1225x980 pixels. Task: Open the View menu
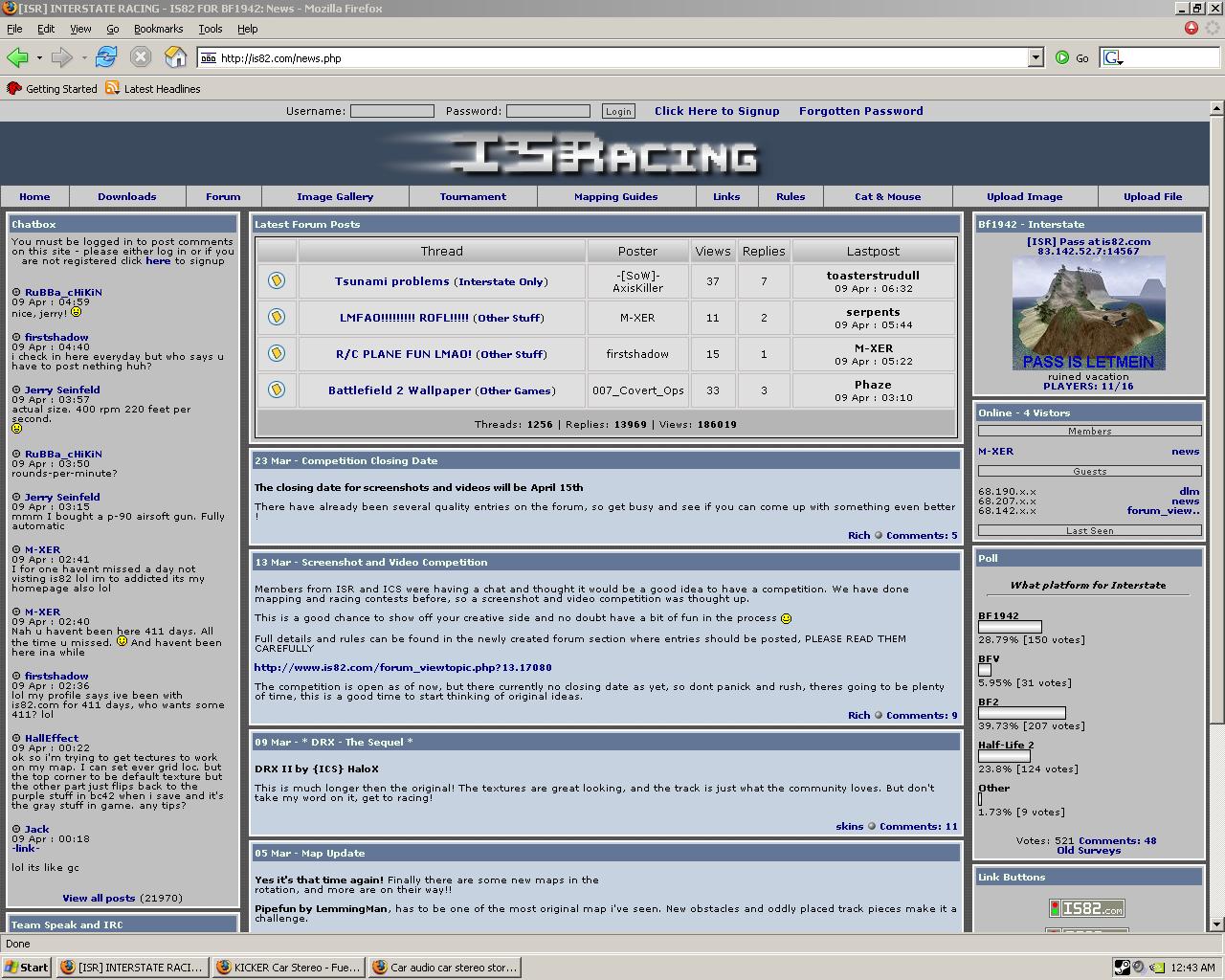click(x=80, y=29)
